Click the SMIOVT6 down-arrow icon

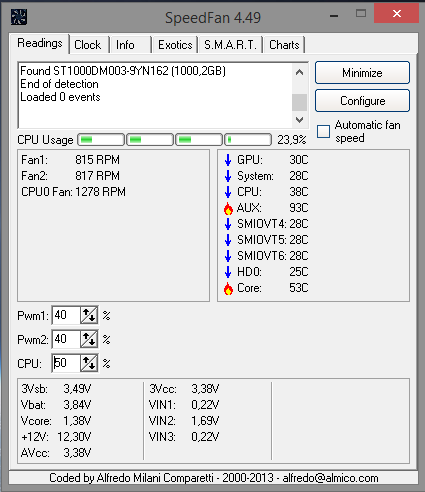228,256
